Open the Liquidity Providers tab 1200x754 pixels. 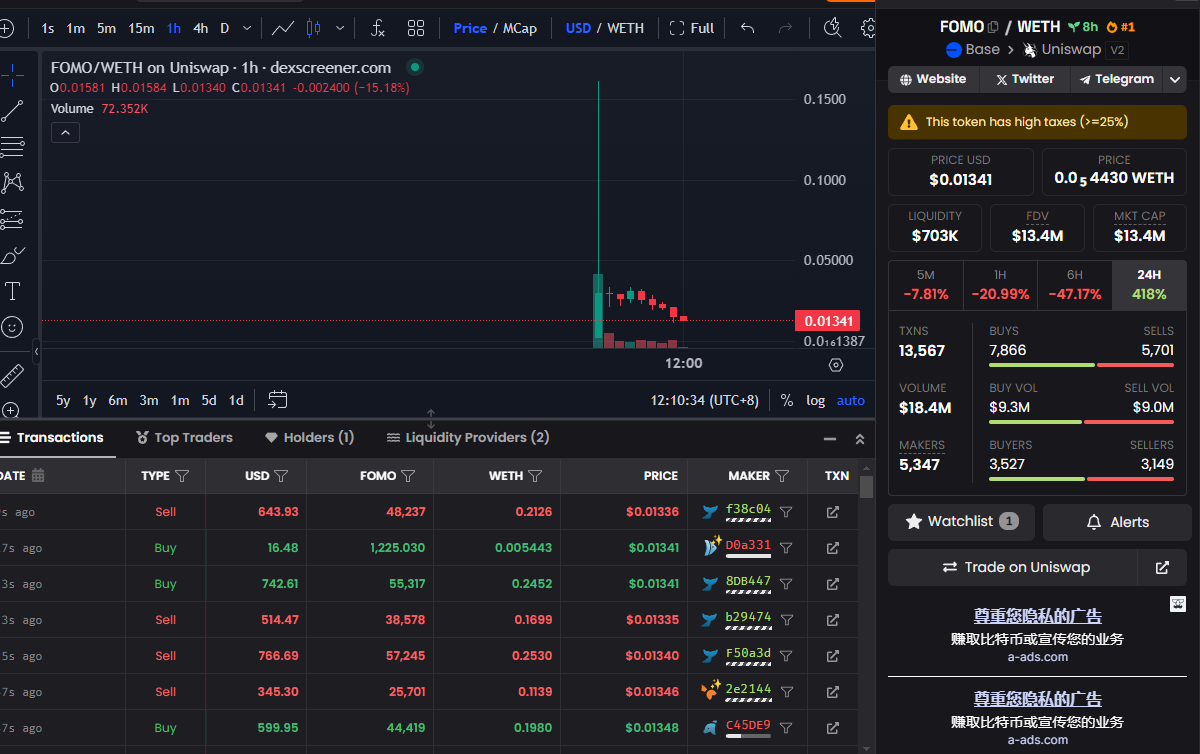coord(468,438)
